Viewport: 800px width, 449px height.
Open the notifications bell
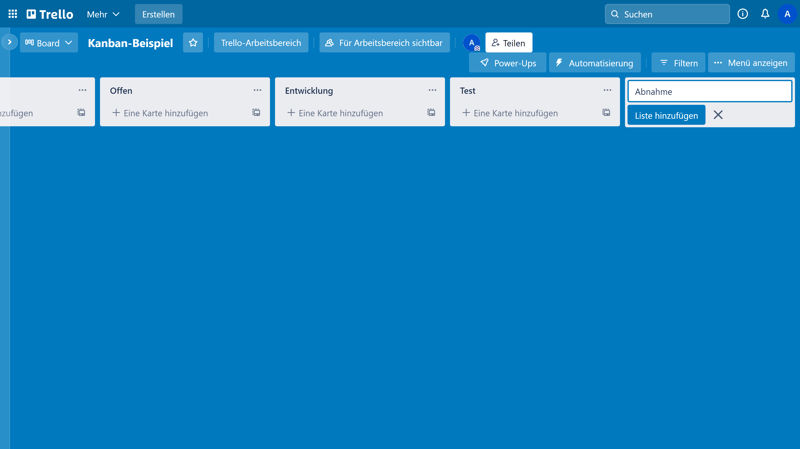pyautogui.click(x=765, y=14)
